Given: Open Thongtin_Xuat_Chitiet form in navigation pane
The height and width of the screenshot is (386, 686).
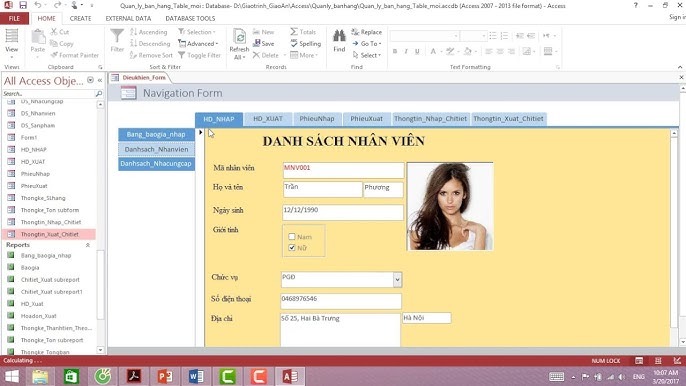Looking at the screenshot, I should (49, 234).
